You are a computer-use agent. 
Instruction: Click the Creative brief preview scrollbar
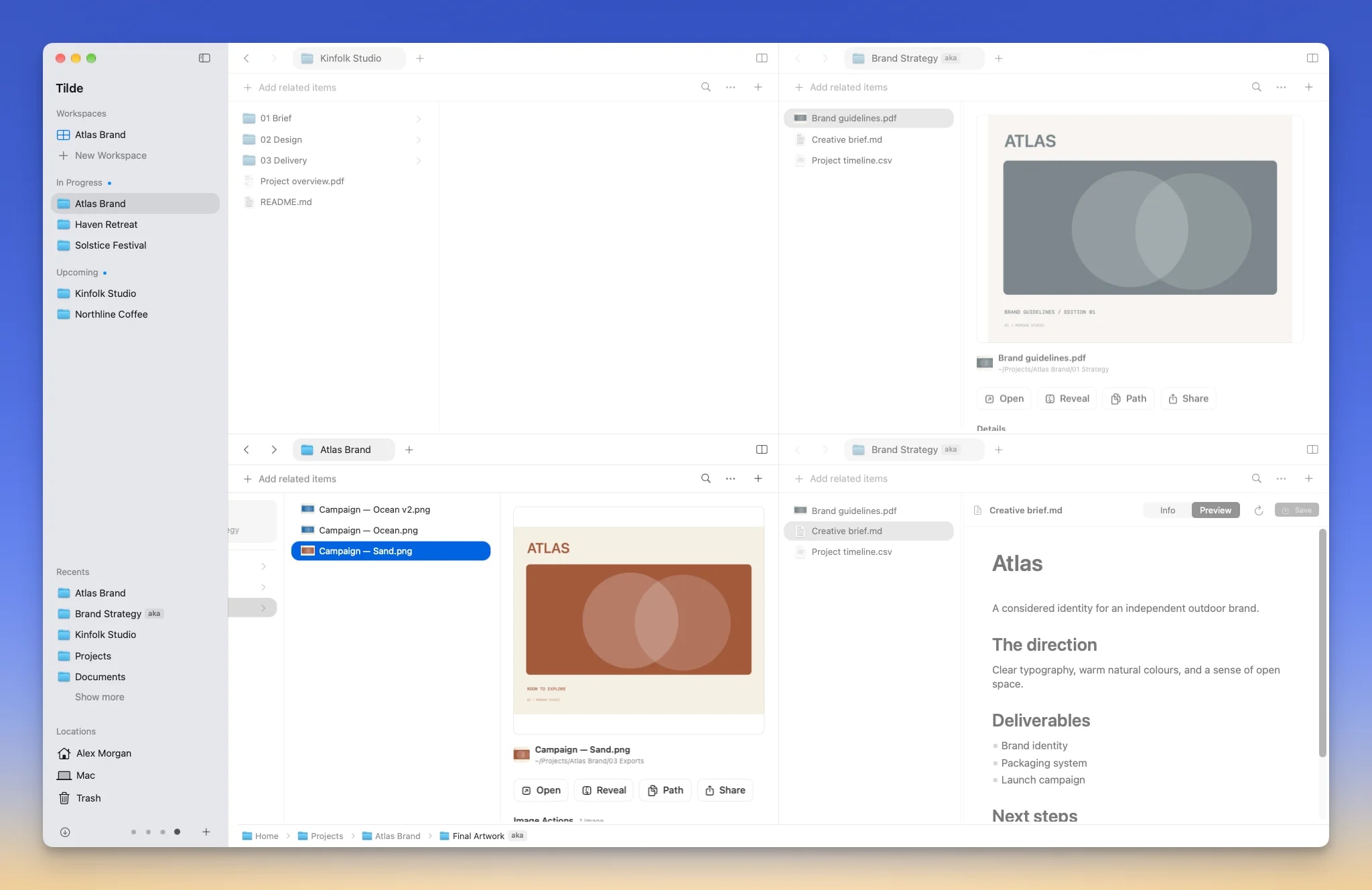click(1322, 643)
